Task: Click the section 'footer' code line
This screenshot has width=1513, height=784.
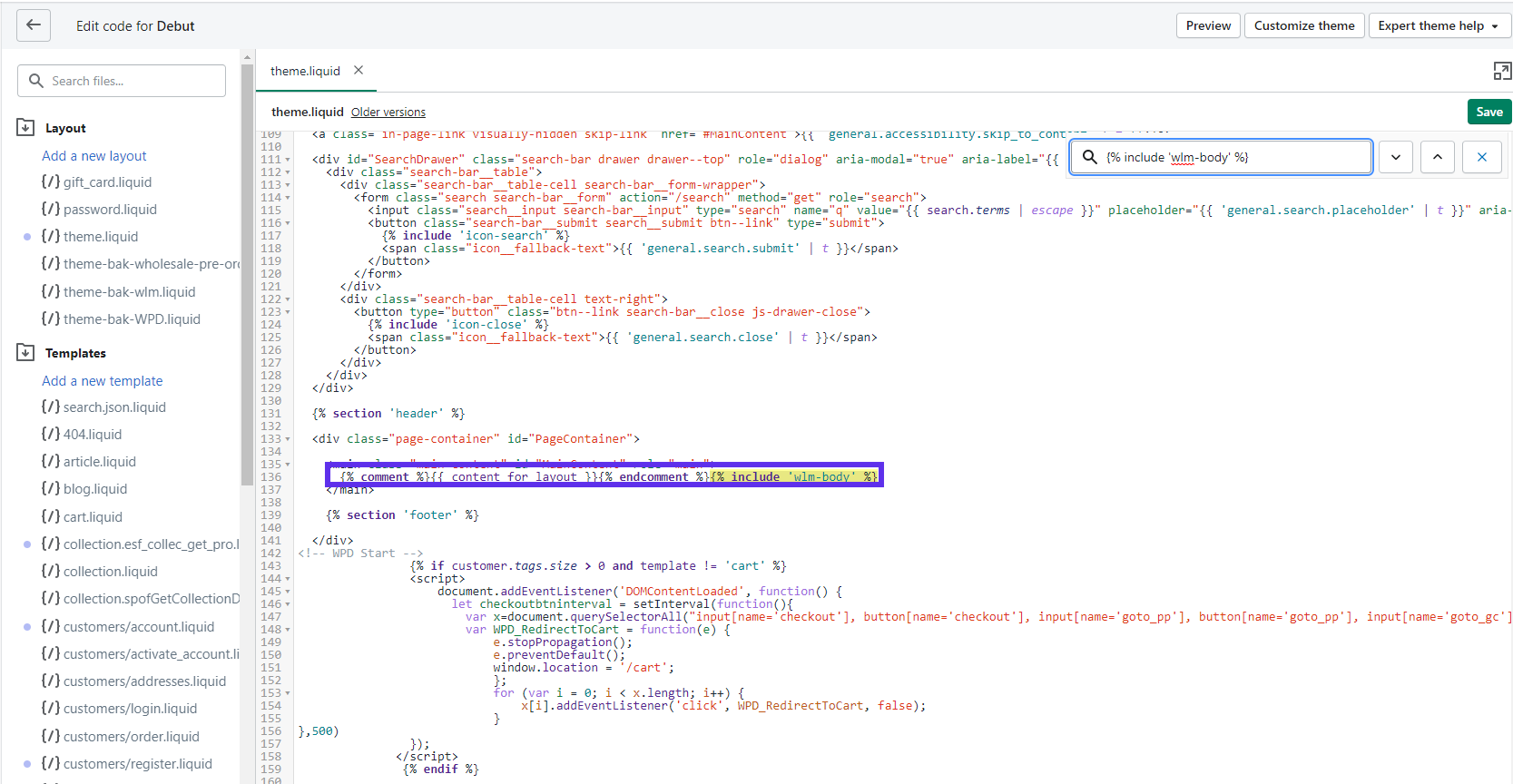Action: (x=403, y=514)
